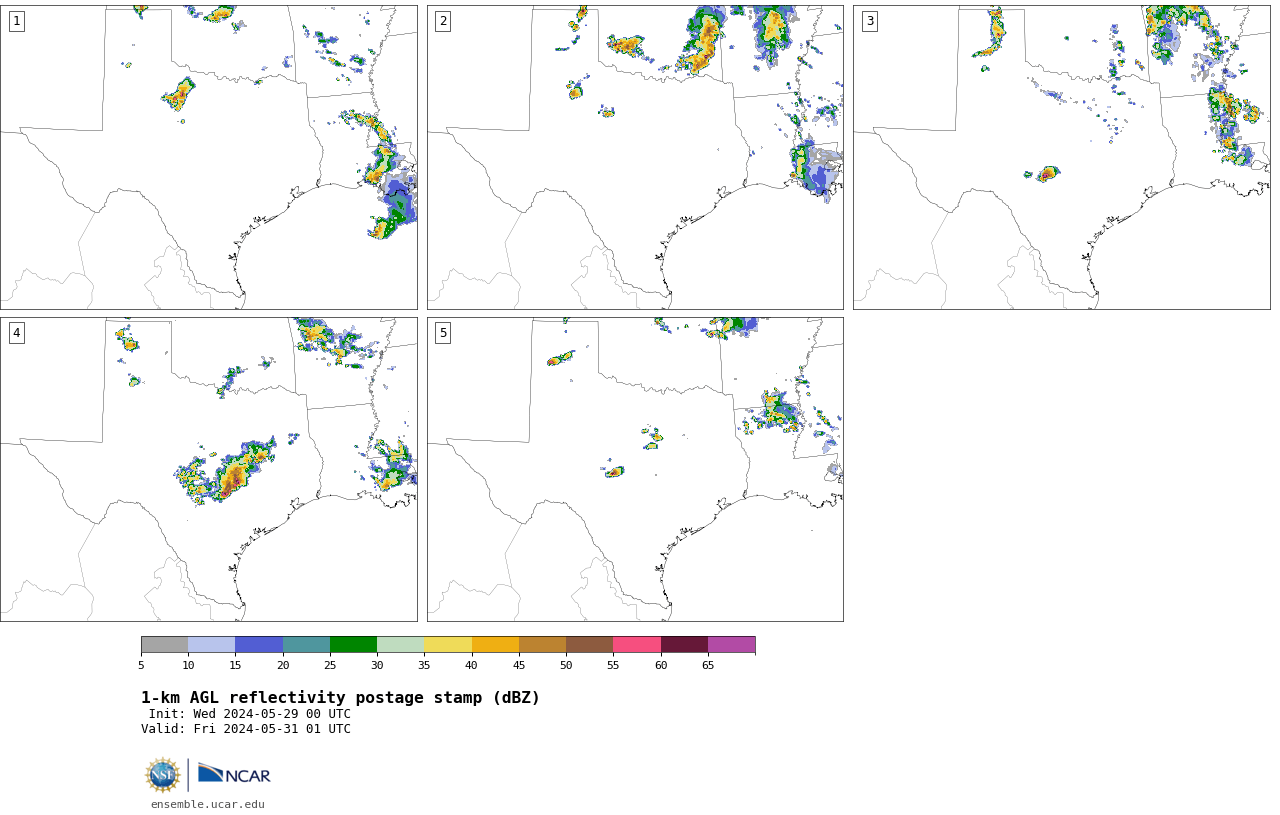This screenshot has width=1280, height=815.
Task: Click the Init: Wed 2024-05-29 00 UTC line
Action: tap(250, 714)
